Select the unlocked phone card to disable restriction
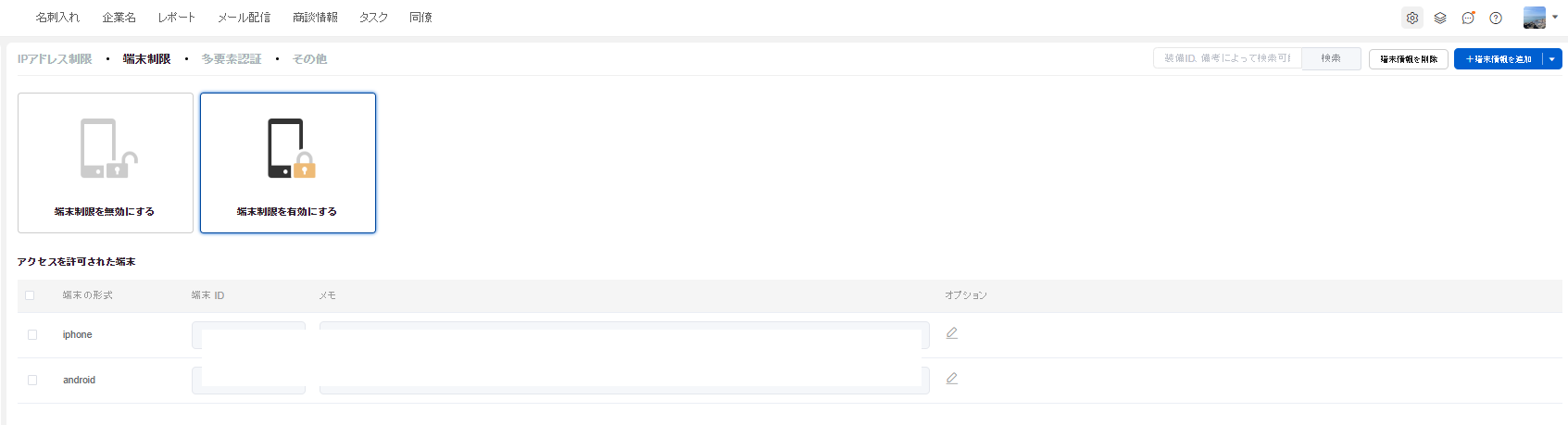 pyautogui.click(x=106, y=163)
